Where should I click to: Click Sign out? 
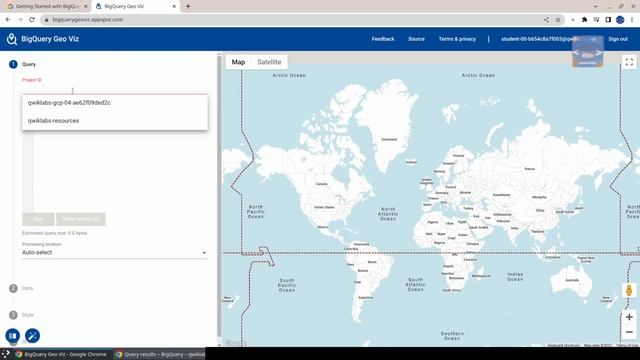click(618, 39)
